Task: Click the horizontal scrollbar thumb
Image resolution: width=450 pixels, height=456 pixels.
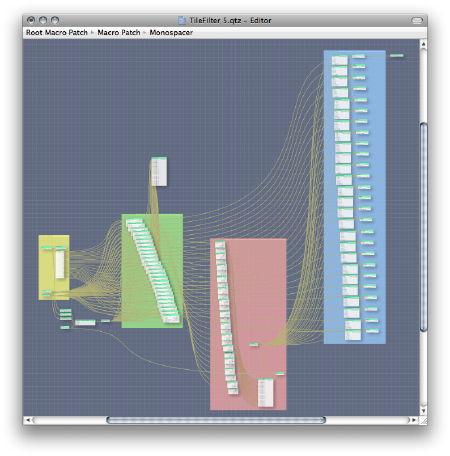Action: point(216,420)
